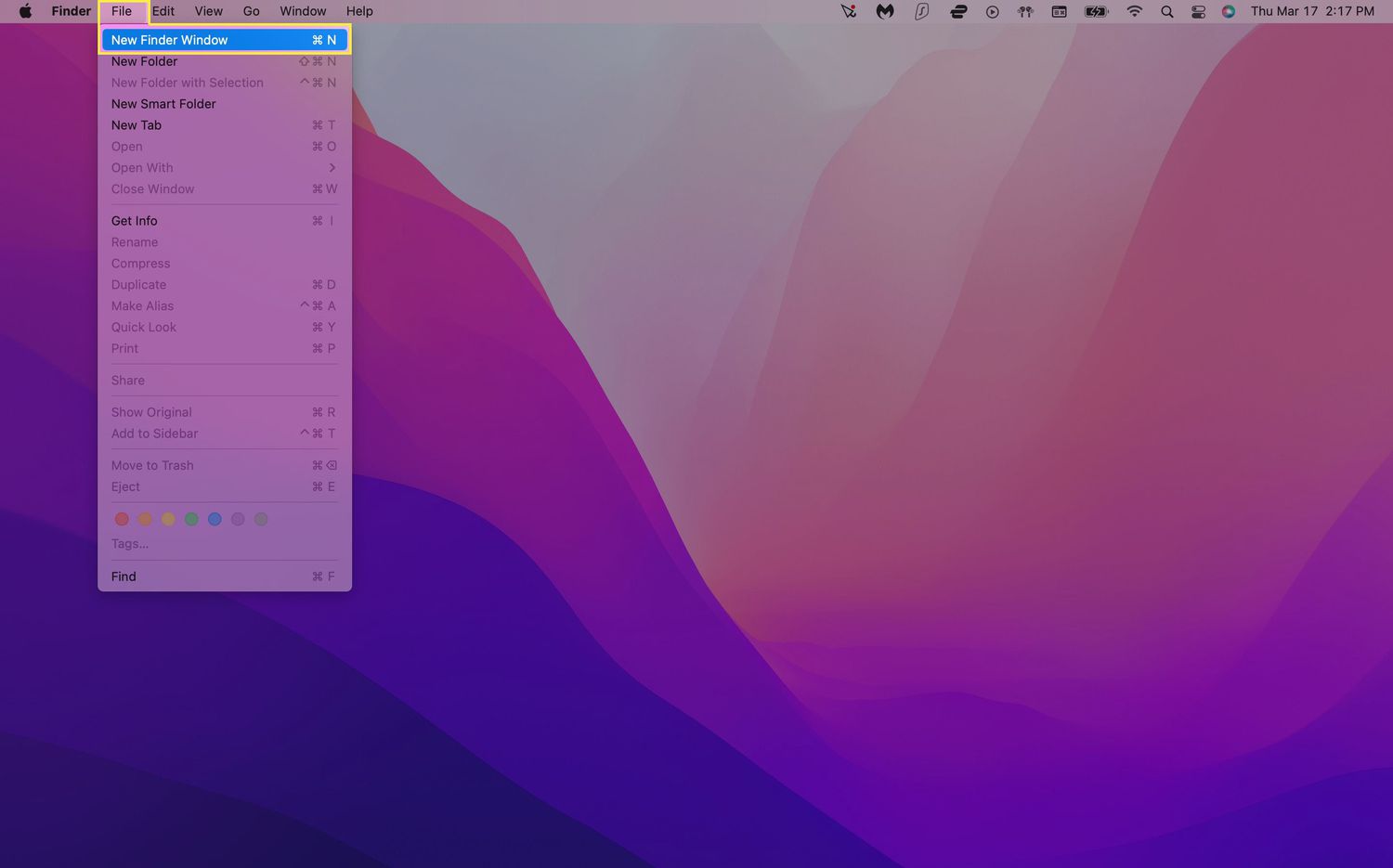The width and height of the screenshot is (1393, 868).
Task: Click the Now Playing icon
Action: 992,11
